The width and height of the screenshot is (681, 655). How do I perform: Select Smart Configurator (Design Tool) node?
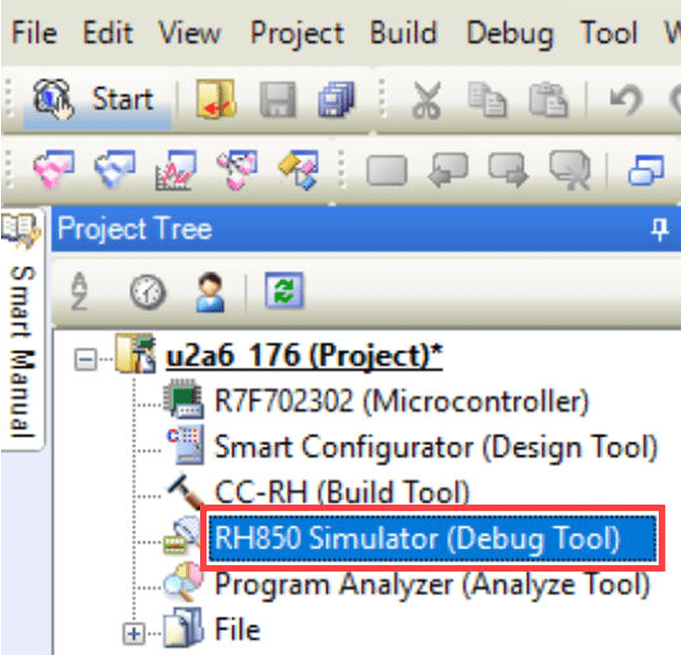[435, 447]
